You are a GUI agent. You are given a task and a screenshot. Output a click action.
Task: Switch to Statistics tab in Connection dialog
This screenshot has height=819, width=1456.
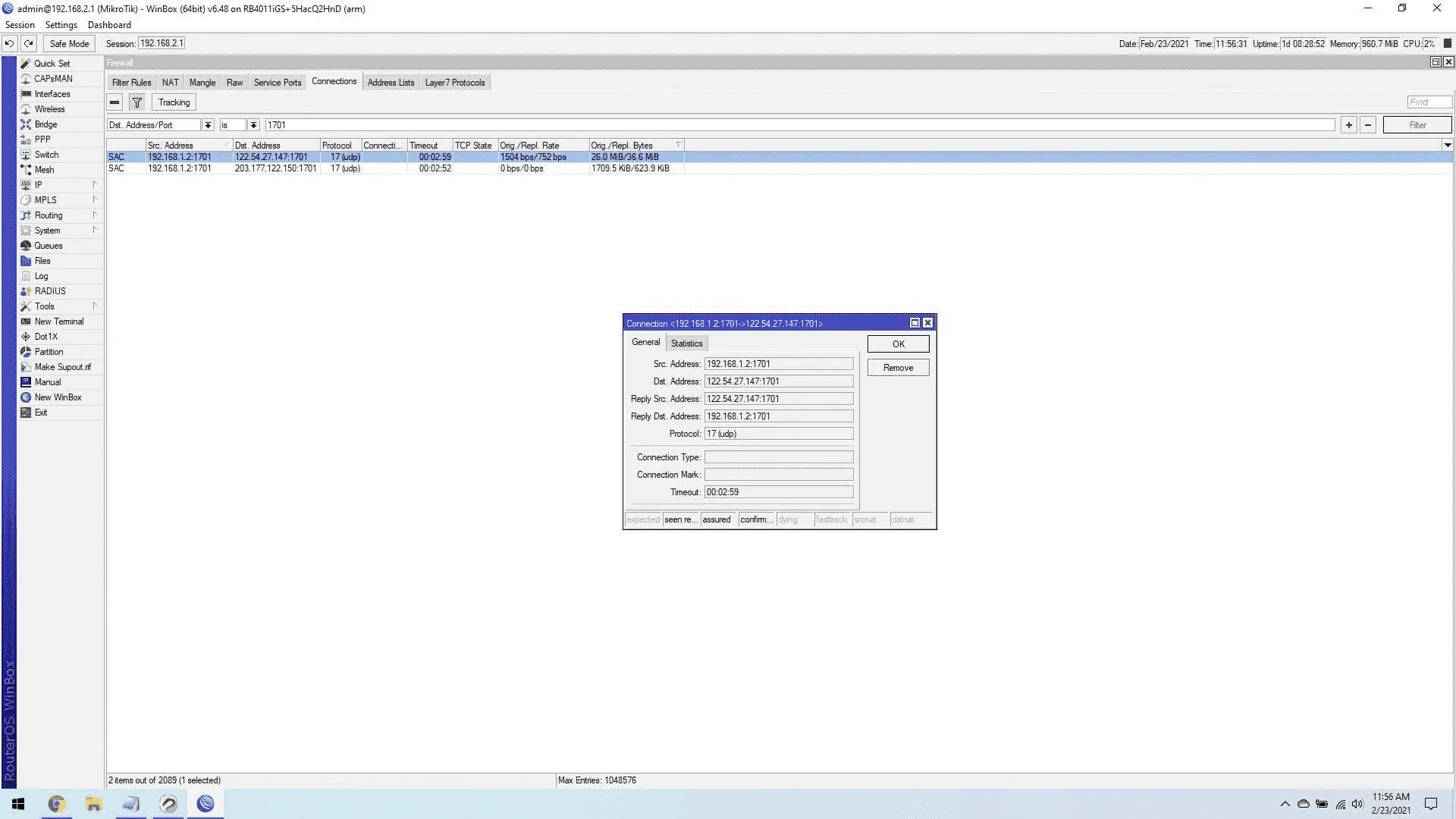(x=686, y=344)
